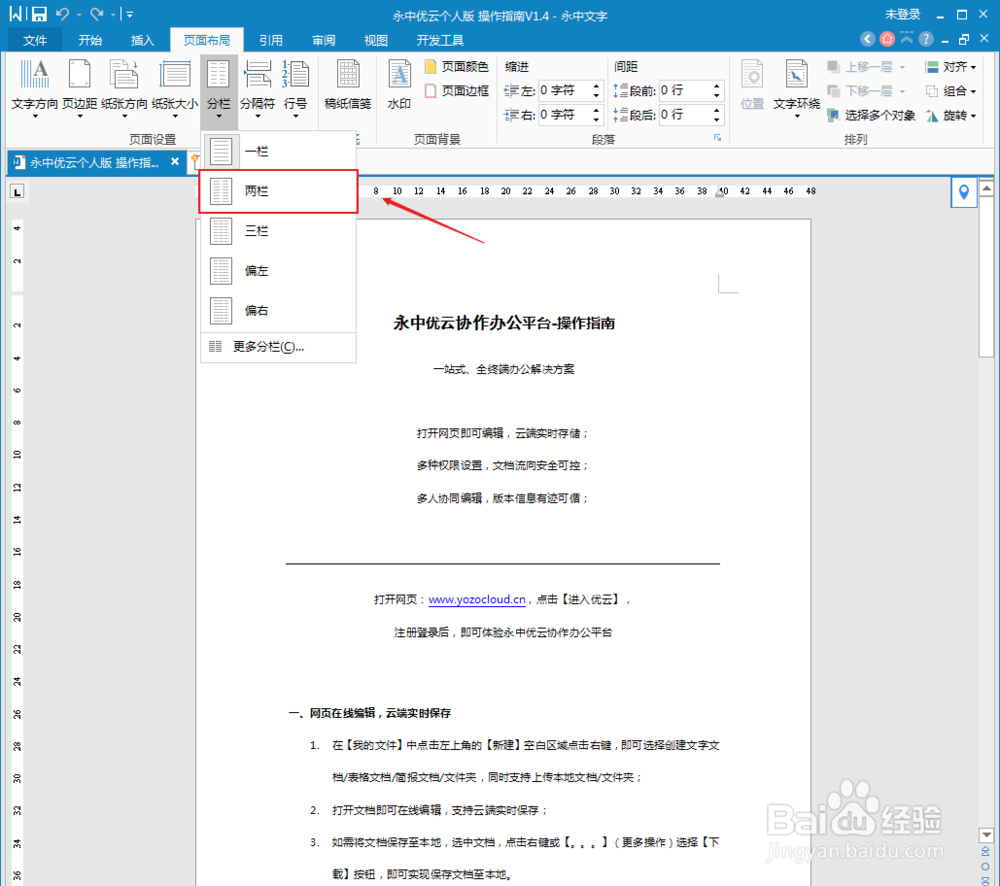Select Two Columns (两栏) option
This screenshot has width=1000, height=886.
(x=278, y=191)
